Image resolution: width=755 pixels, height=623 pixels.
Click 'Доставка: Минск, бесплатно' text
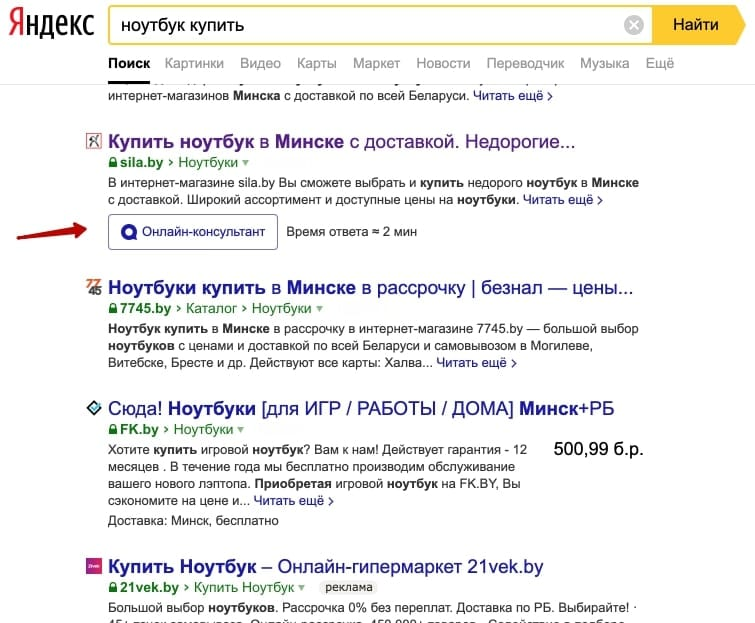click(193, 520)
